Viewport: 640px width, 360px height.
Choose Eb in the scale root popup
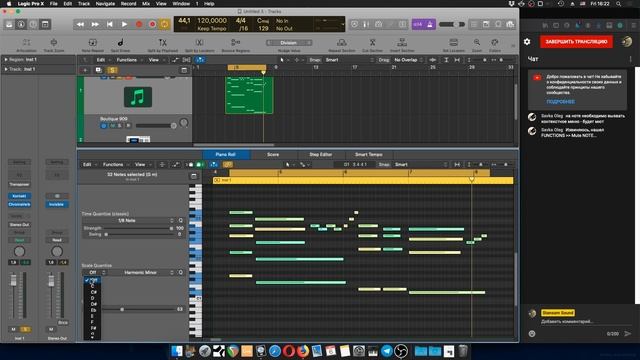(93, 310)
